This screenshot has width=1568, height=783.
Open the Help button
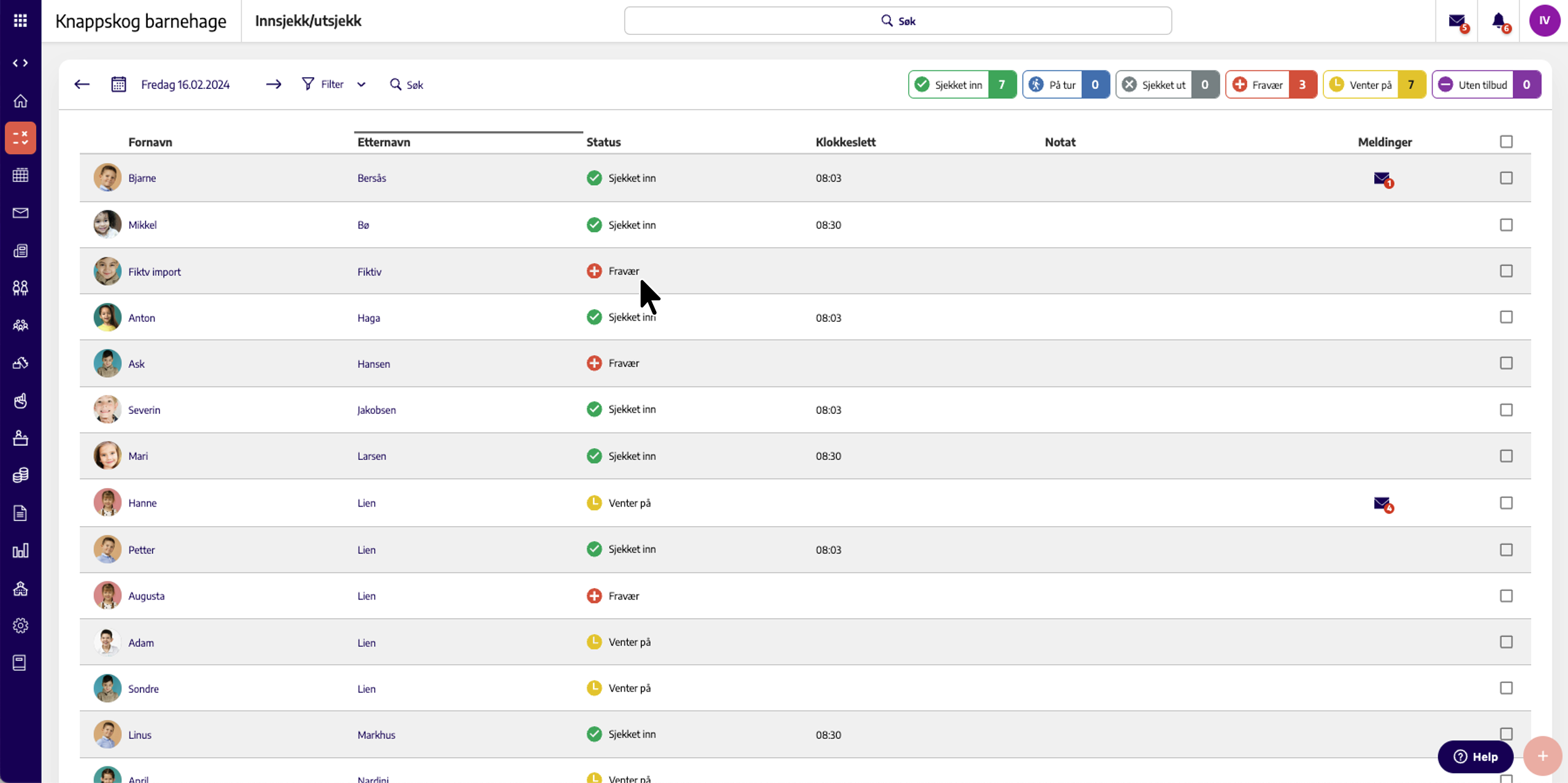(x=1475, y=757)
